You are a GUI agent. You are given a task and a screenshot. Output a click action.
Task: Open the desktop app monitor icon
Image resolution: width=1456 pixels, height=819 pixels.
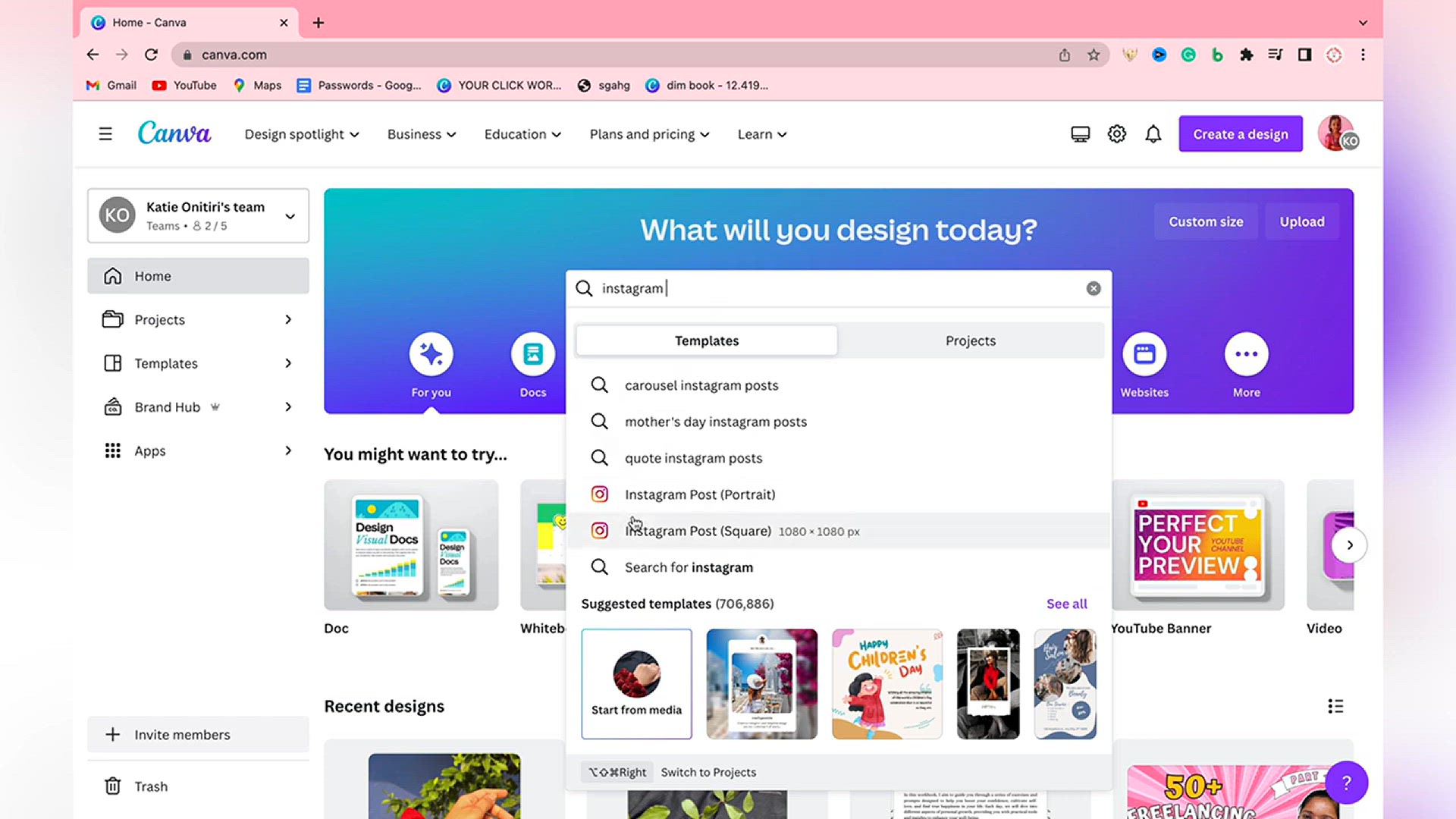coord(1080,134)
